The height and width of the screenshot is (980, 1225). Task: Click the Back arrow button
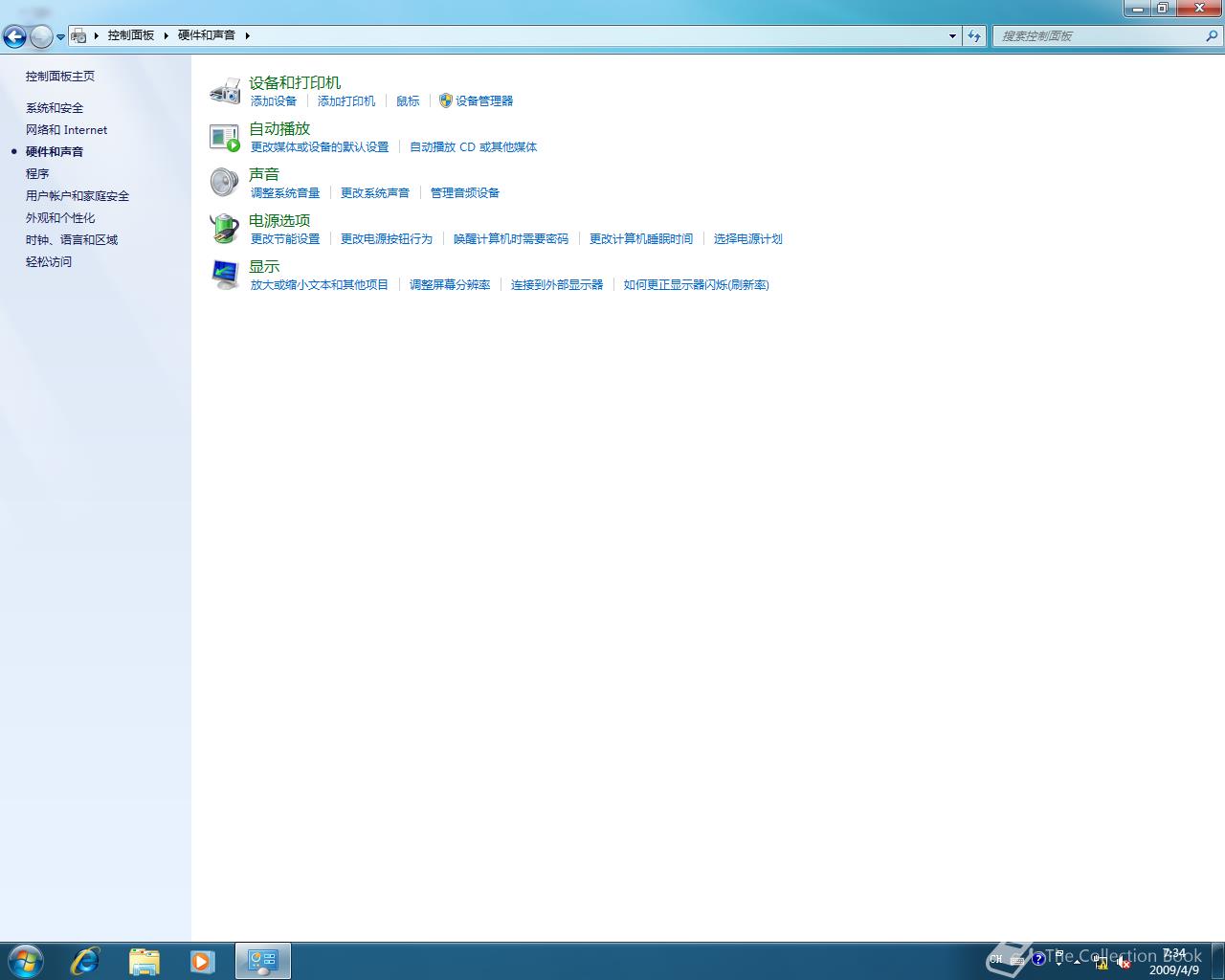click(14, 36)
